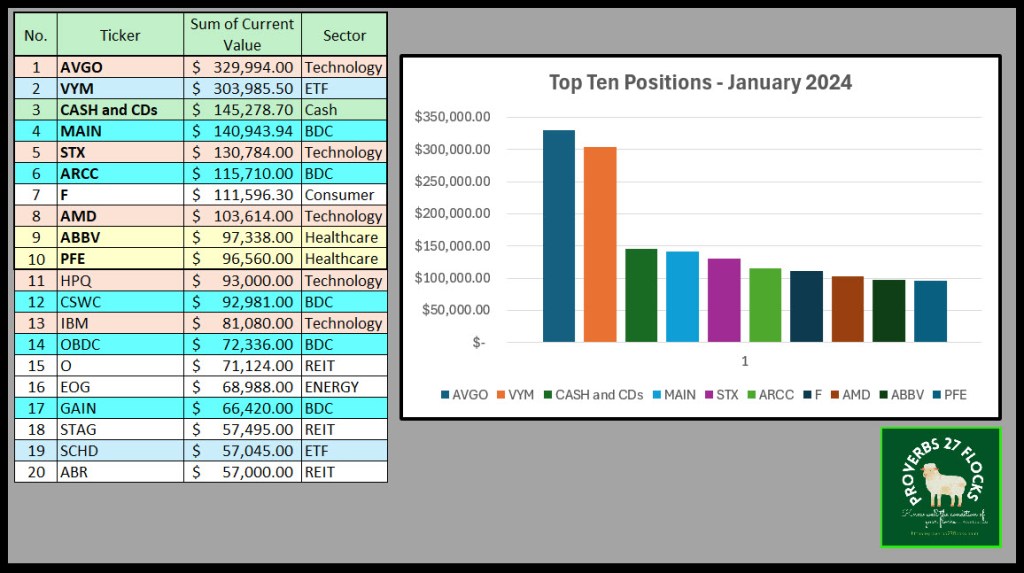Select the Ticker column header
The image size is (1024, 573).
(x=120, y=35)
